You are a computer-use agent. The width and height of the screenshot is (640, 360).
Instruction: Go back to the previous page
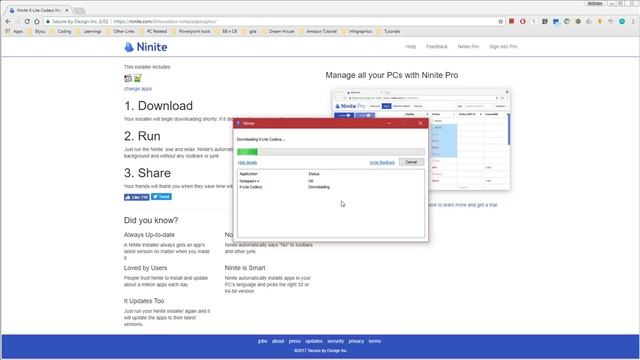point(8,21)
